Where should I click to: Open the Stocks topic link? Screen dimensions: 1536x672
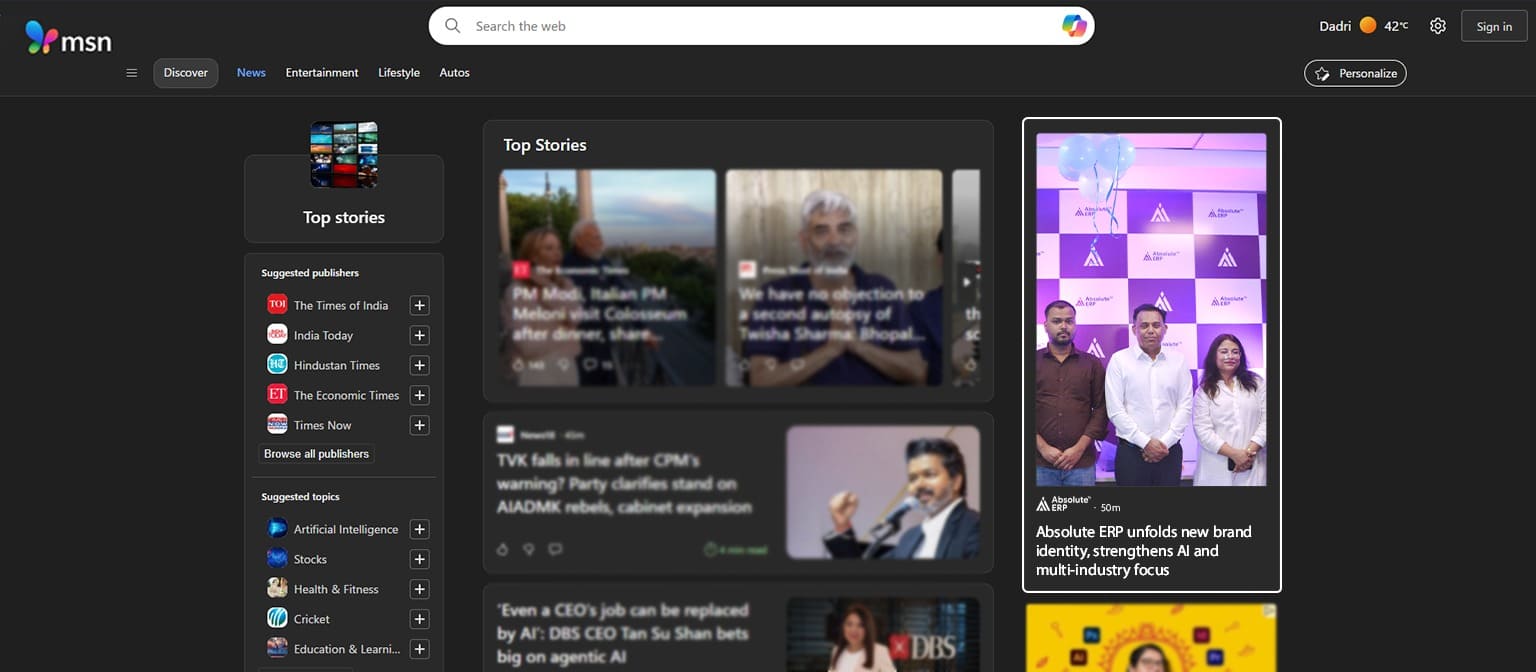[x=310, y=559]
